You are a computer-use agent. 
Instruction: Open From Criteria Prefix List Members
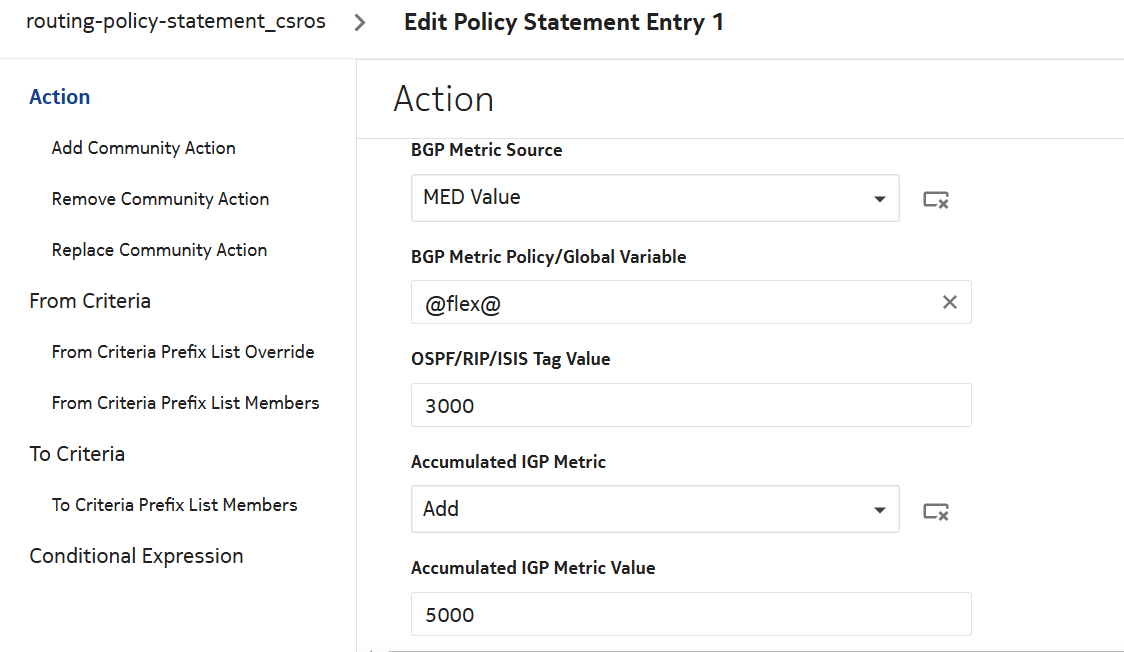point(185,403)
